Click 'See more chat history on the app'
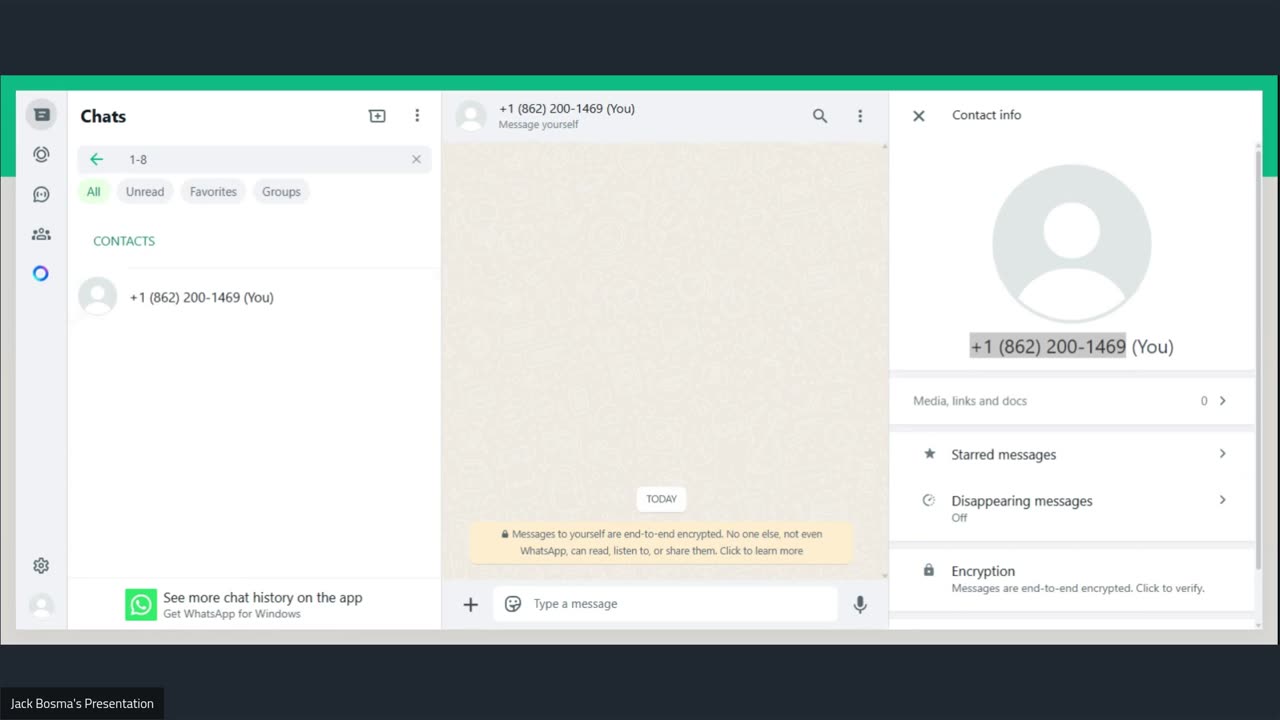This screenshot has width=1280, height=720. tap(263, 598)
